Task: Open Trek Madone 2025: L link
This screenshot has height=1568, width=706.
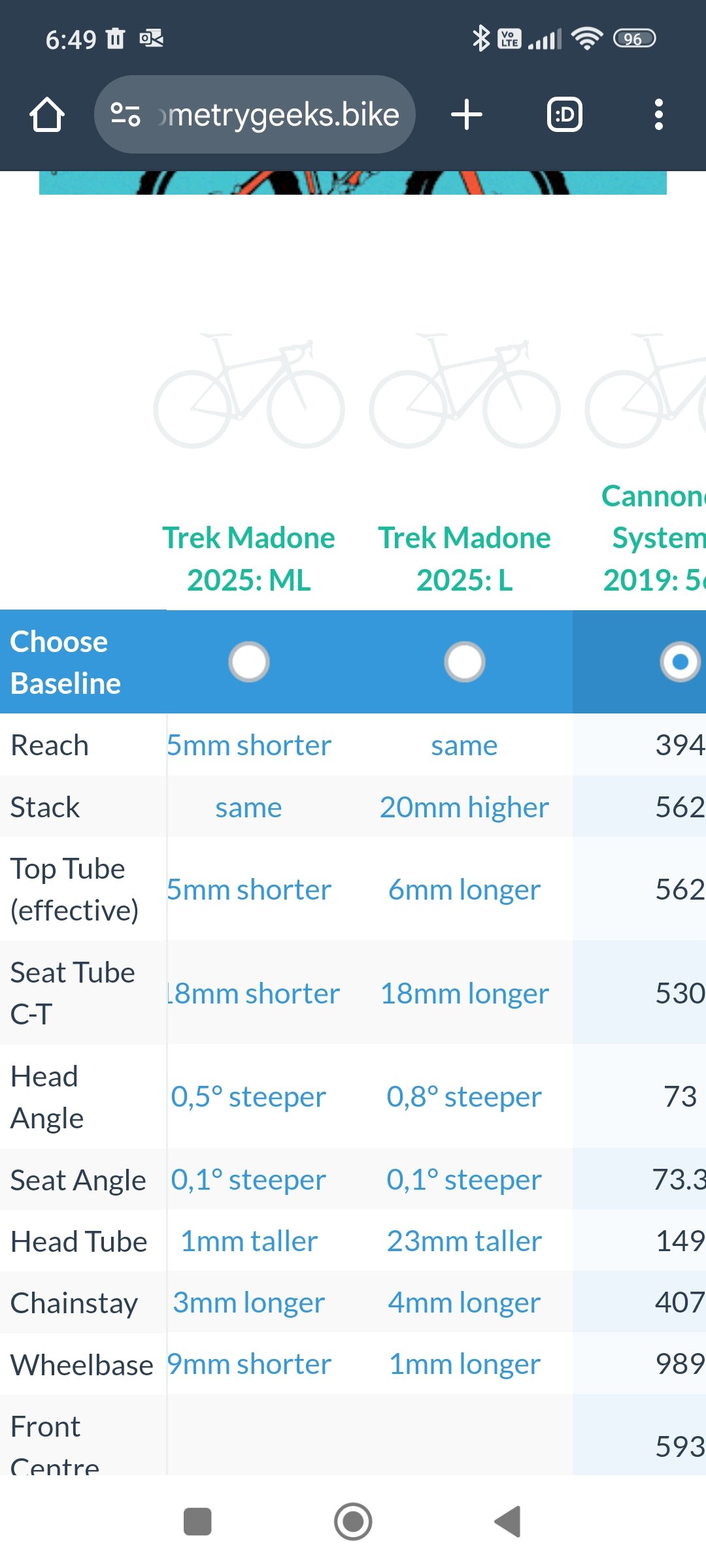Action: [465, 559]
